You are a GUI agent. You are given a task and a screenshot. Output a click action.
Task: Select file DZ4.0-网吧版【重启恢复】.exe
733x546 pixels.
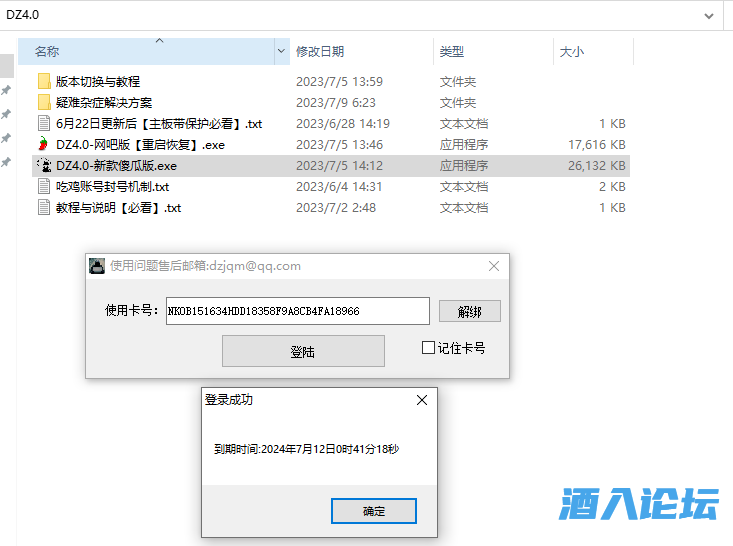(140, 145)
